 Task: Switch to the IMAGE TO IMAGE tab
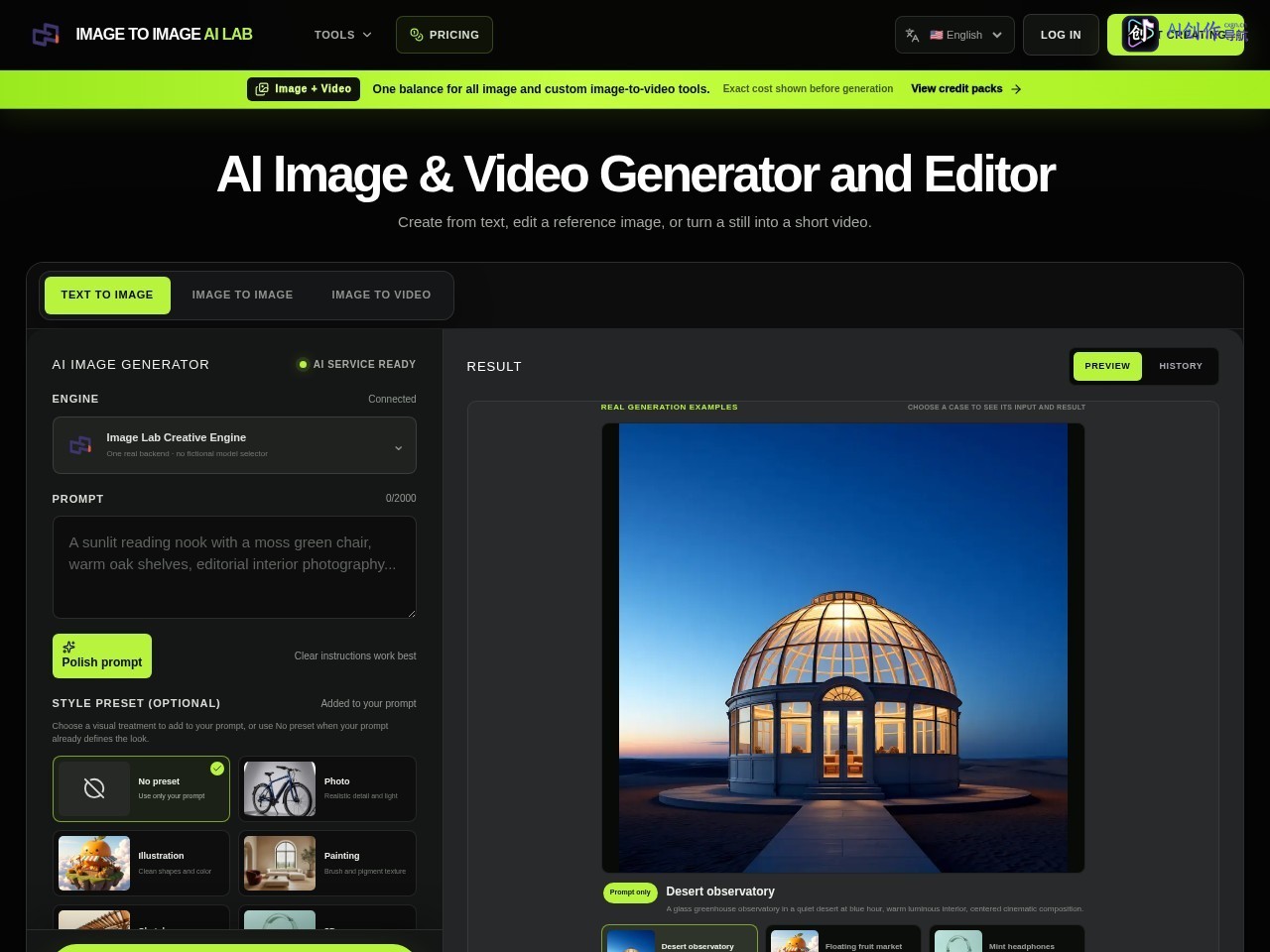point(242,296)
